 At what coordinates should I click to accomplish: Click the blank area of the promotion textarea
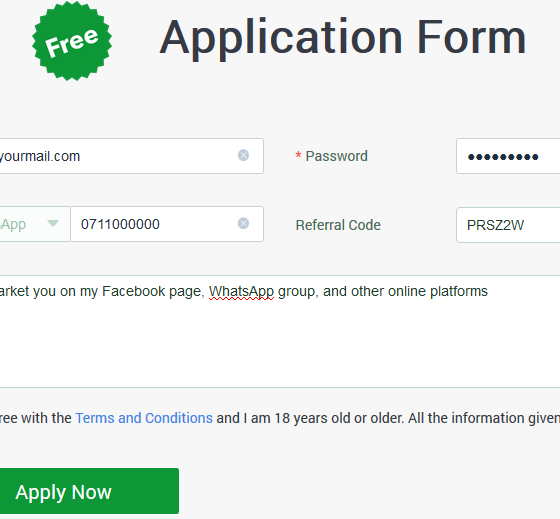pos(280,343)
